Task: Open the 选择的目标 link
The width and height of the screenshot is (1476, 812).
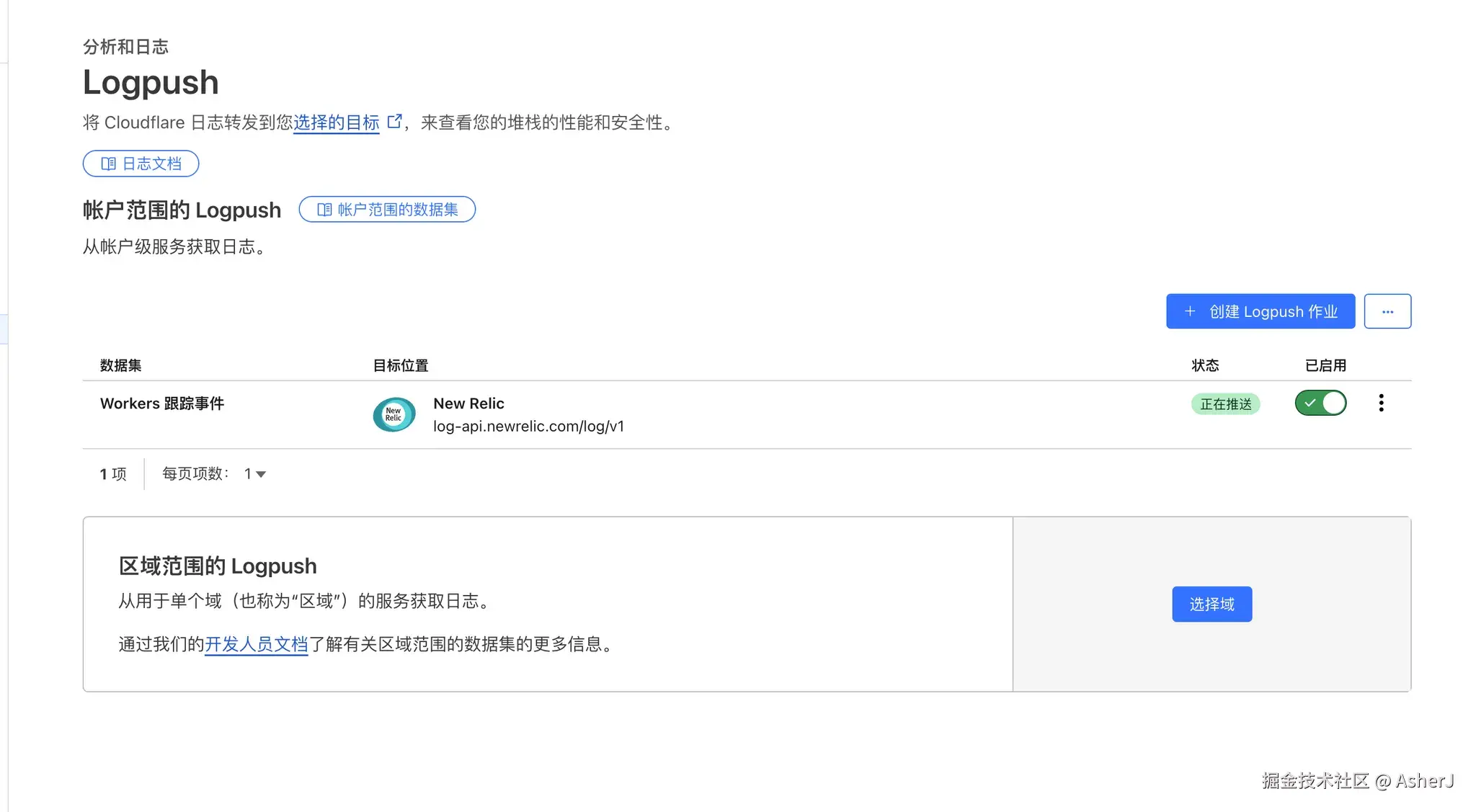Action: pos(336,122)
